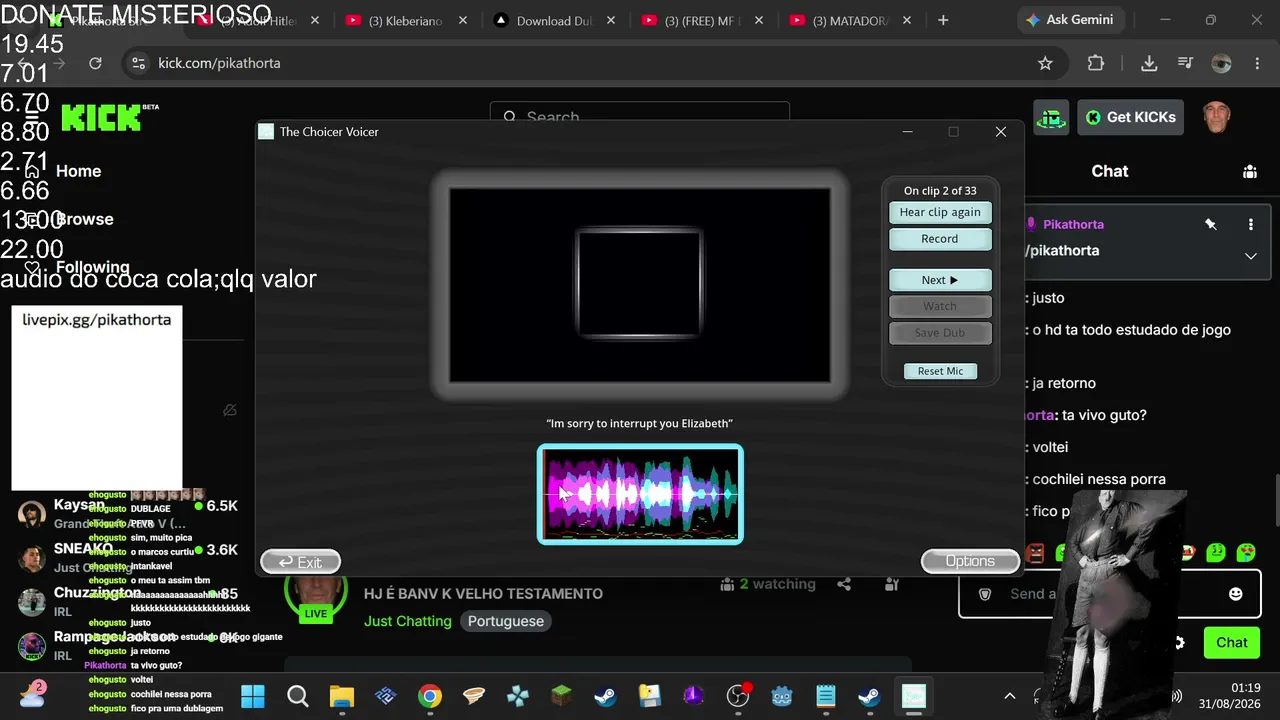Viewport: 1280px width, 720px height.
Task: Open the emoji picker in chat
Action: tap(1236, 594)
